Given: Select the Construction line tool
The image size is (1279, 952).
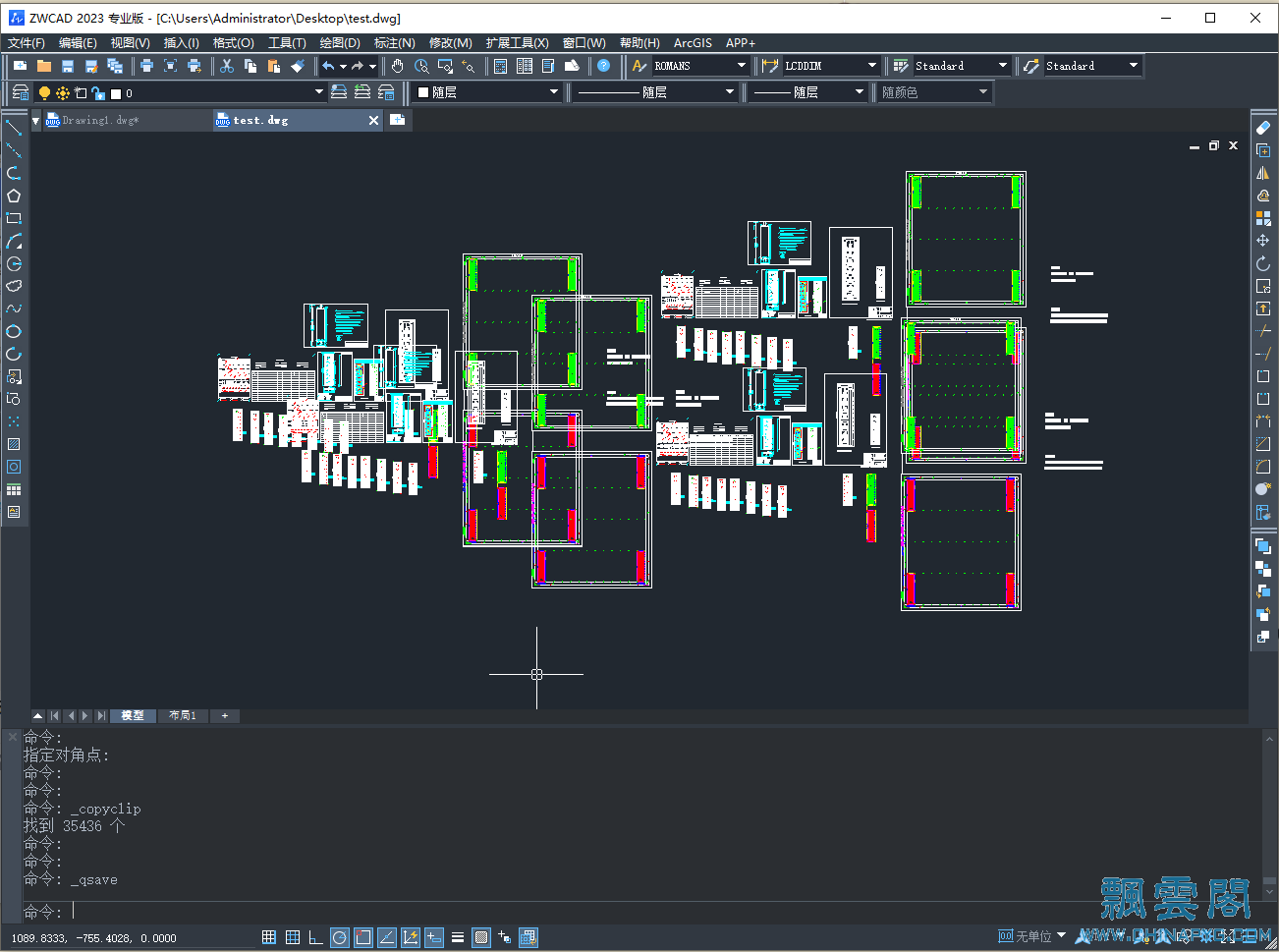Looking at the screenshot, I should tap(14, 150).
